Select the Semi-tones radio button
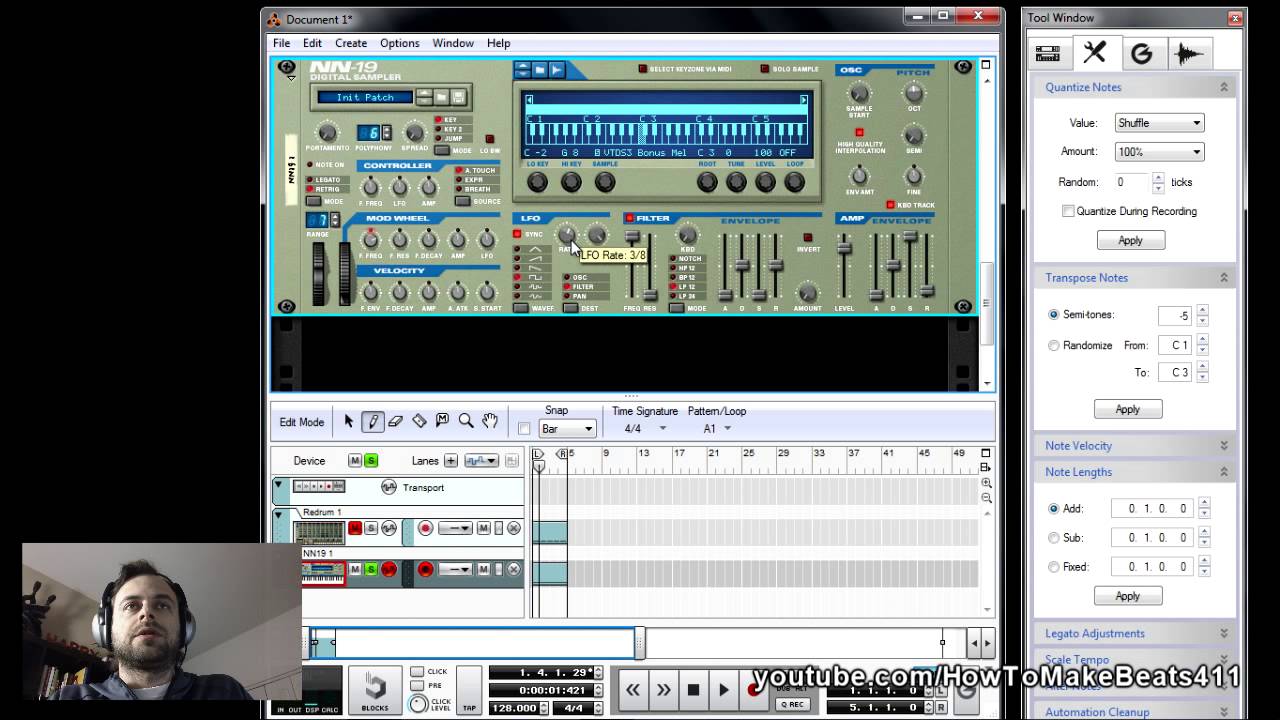Screen dimensions: 1280x720 [x=1053, y=314]
